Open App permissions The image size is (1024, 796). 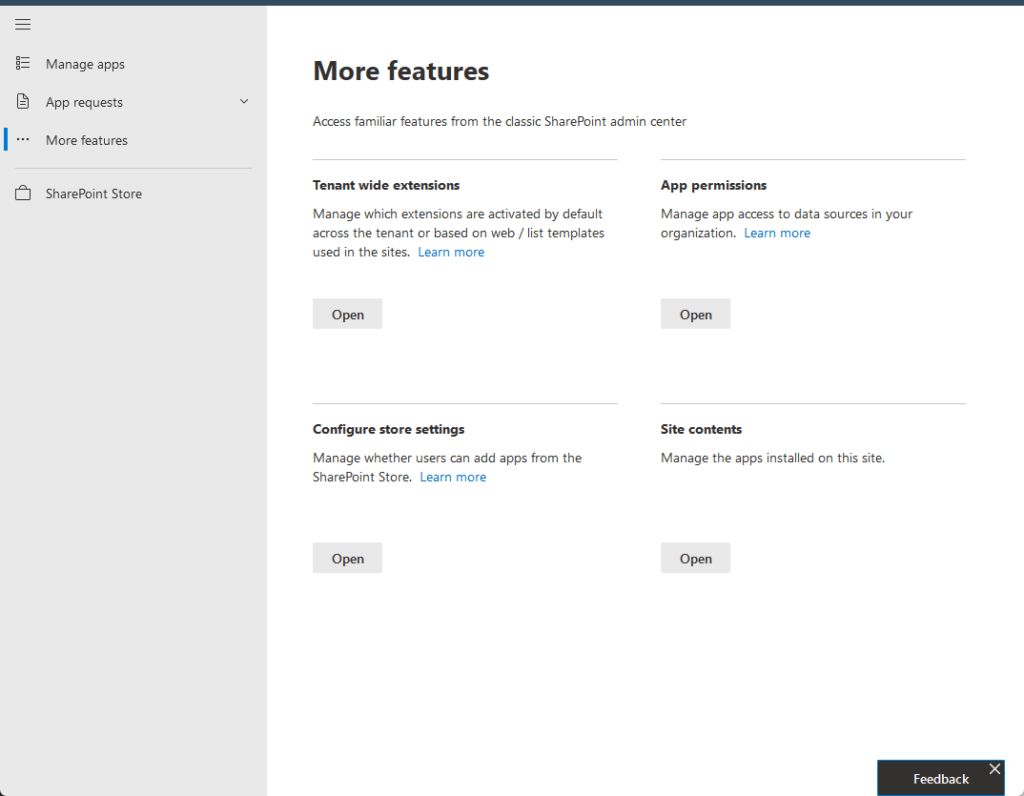pyautogui.click(x=696, y=314)
